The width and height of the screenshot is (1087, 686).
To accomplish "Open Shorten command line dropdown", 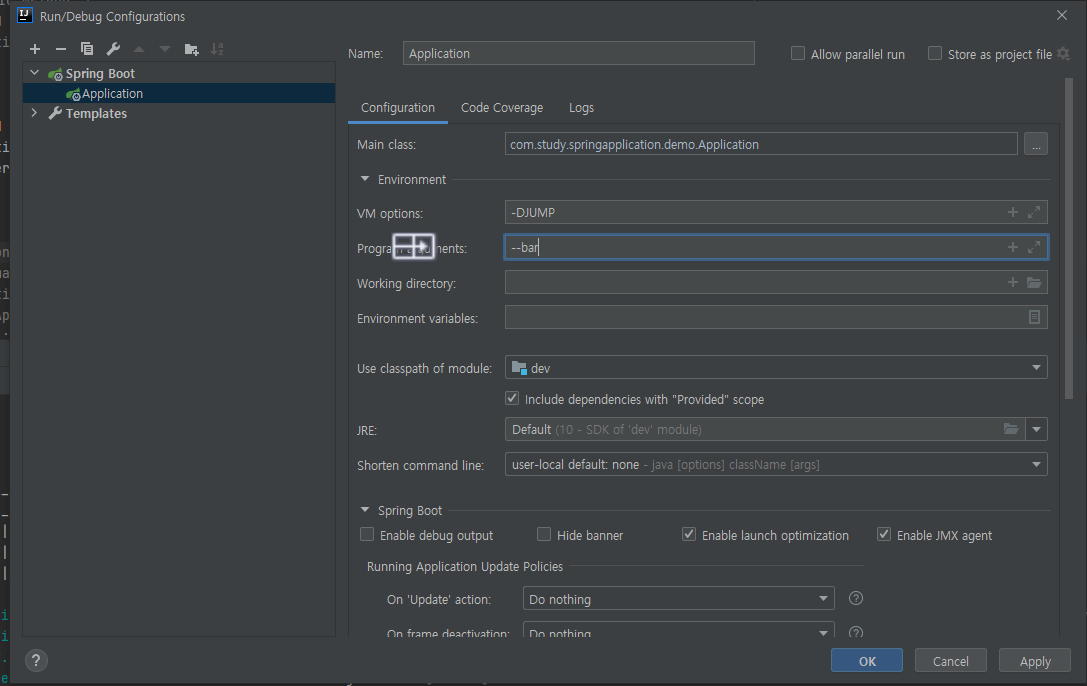I will click(x=776, y=464).
